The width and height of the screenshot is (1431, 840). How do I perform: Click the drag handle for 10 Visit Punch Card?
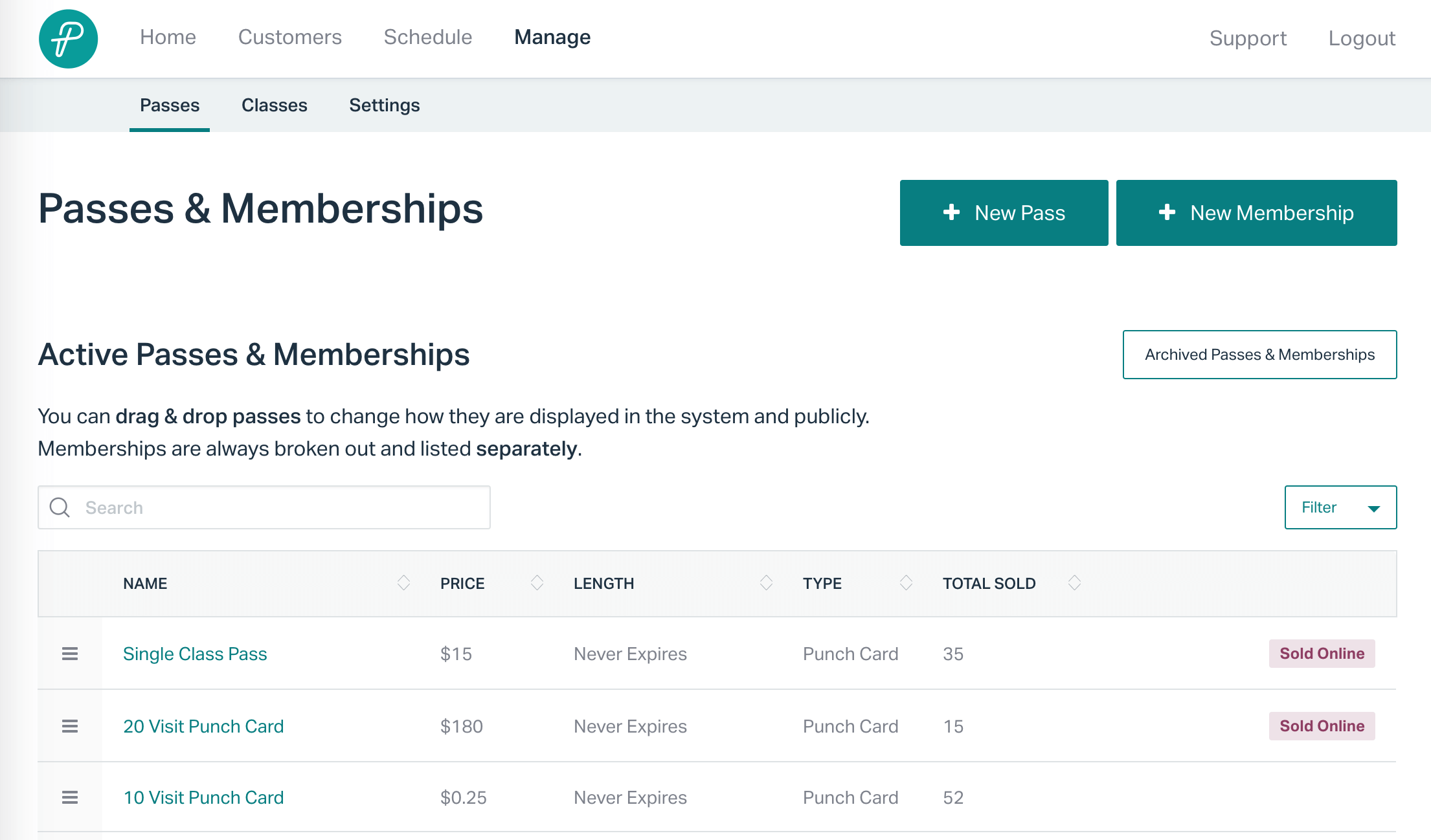tap(70, 797)
